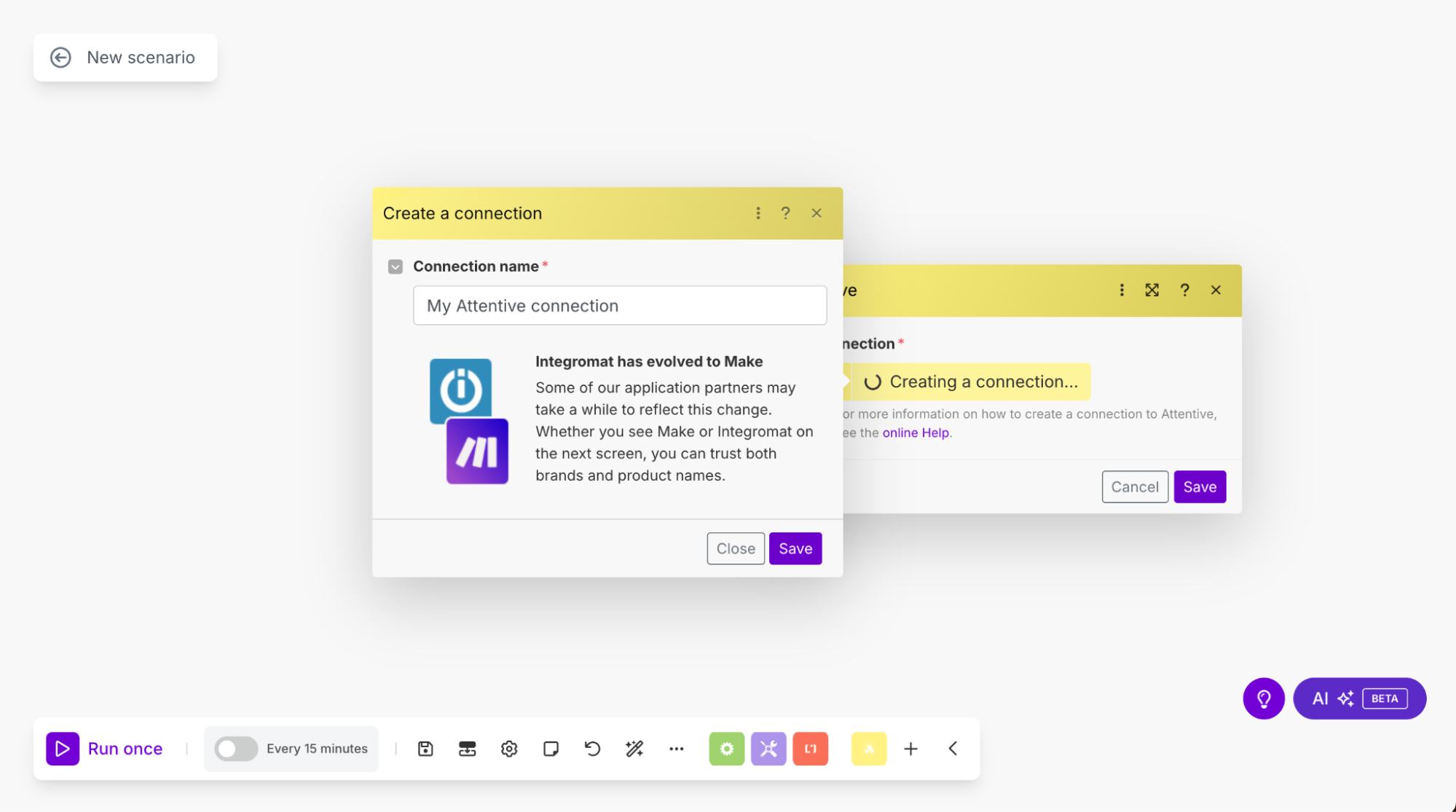Open the orange Text parser brackets icon

(811, 749)
